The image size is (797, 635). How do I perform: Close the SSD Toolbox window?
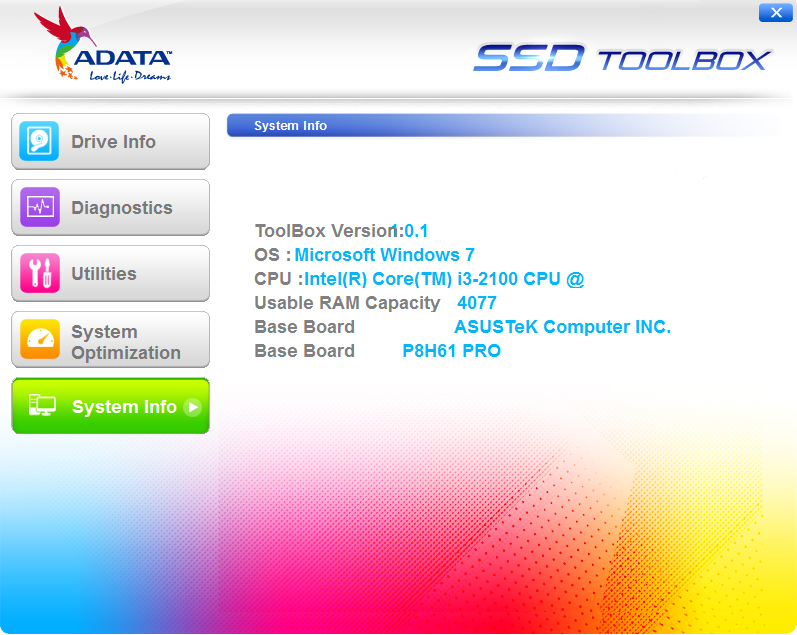776,13
